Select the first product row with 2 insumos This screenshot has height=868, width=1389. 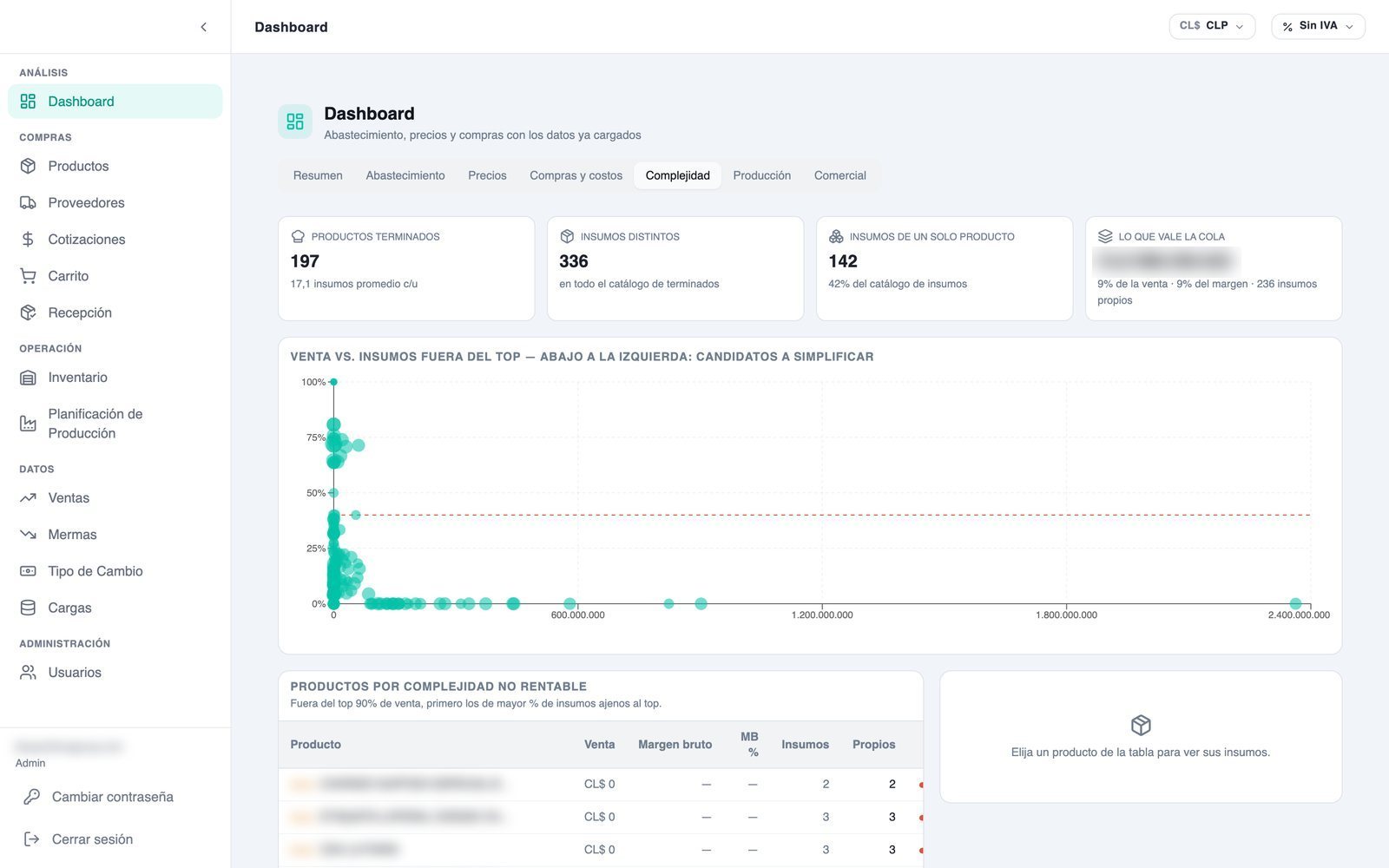point(600,784)
